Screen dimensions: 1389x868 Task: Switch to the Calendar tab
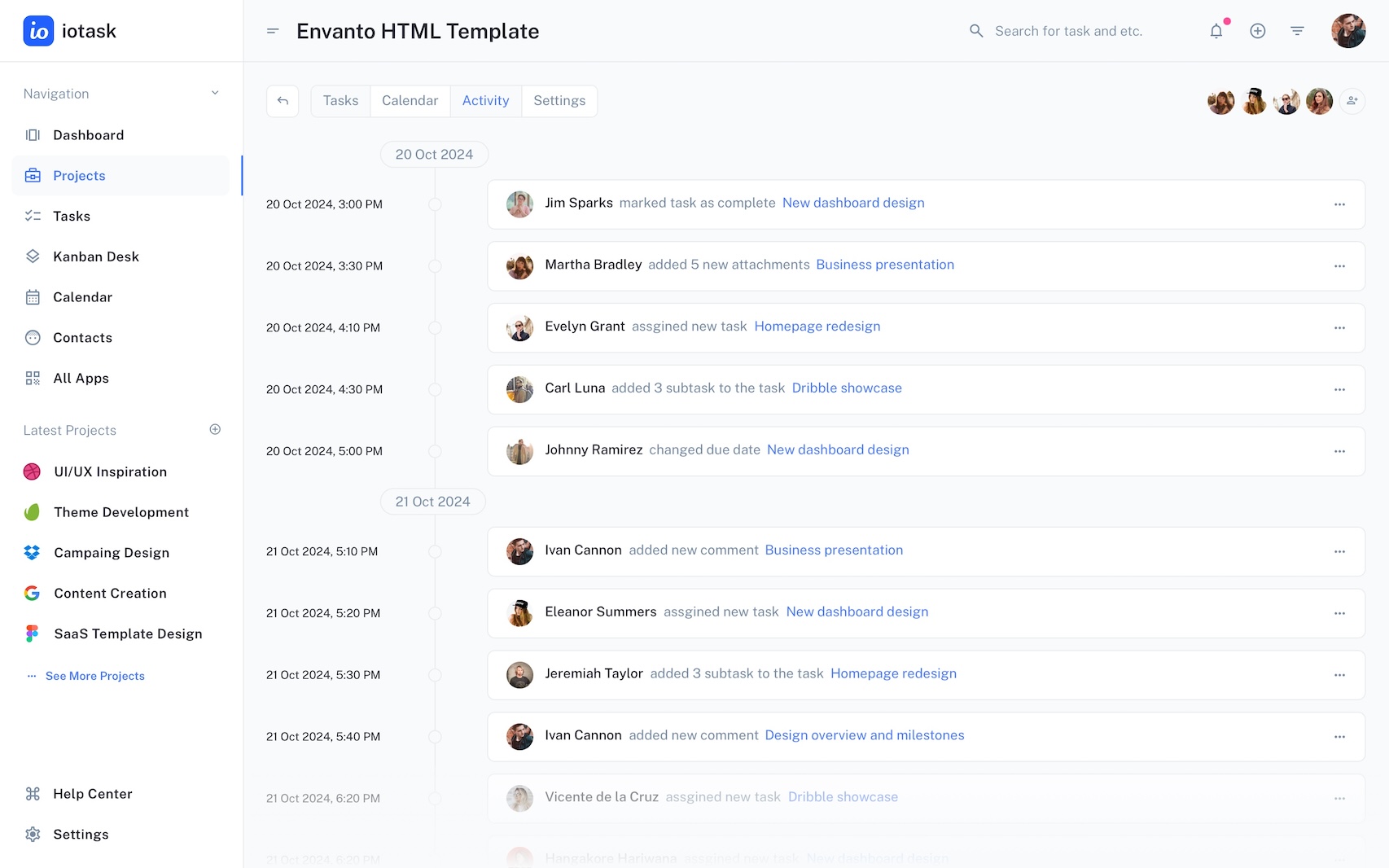[x=410, y=101]
